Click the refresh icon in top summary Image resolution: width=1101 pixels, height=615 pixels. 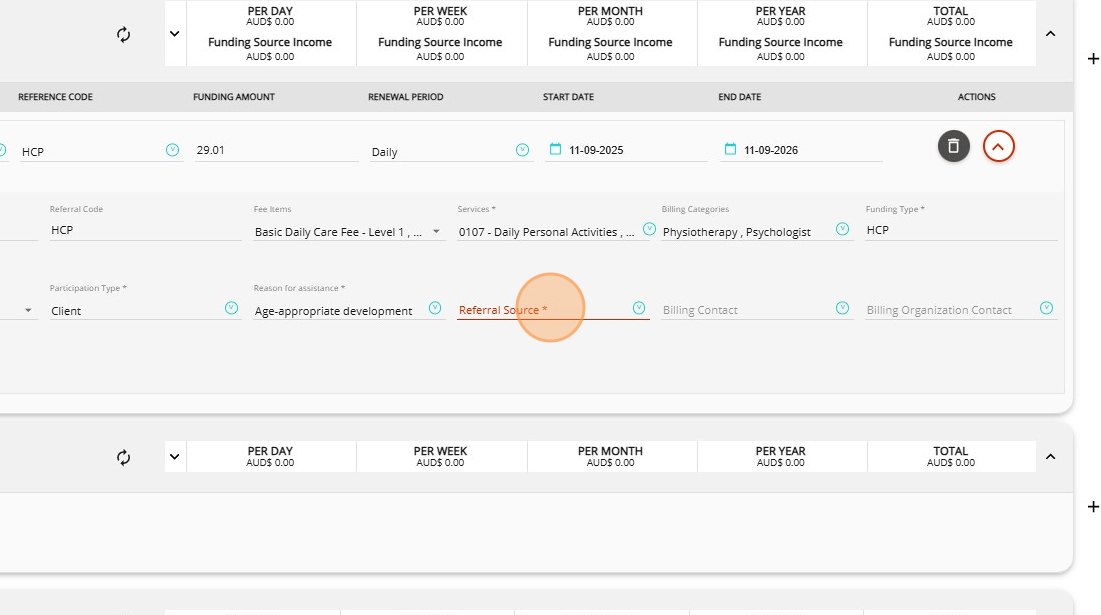coord(124,34)
